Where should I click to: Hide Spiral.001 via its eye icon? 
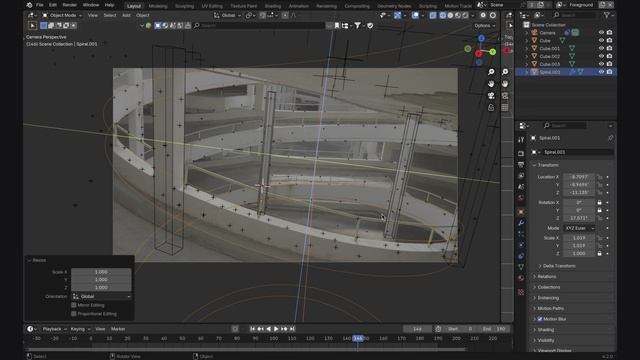tap(601, 71)
